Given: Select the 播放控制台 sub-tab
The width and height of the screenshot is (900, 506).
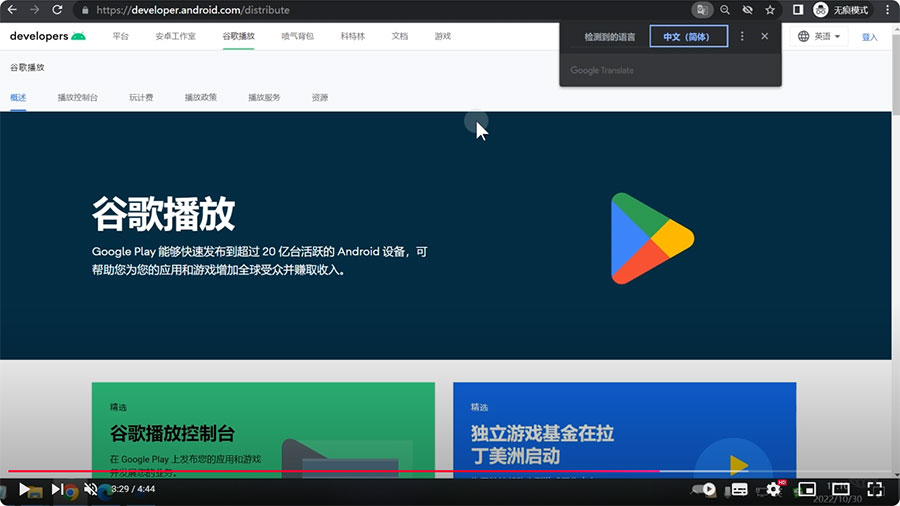Looking at the screenshot, I should click(77, 98).
